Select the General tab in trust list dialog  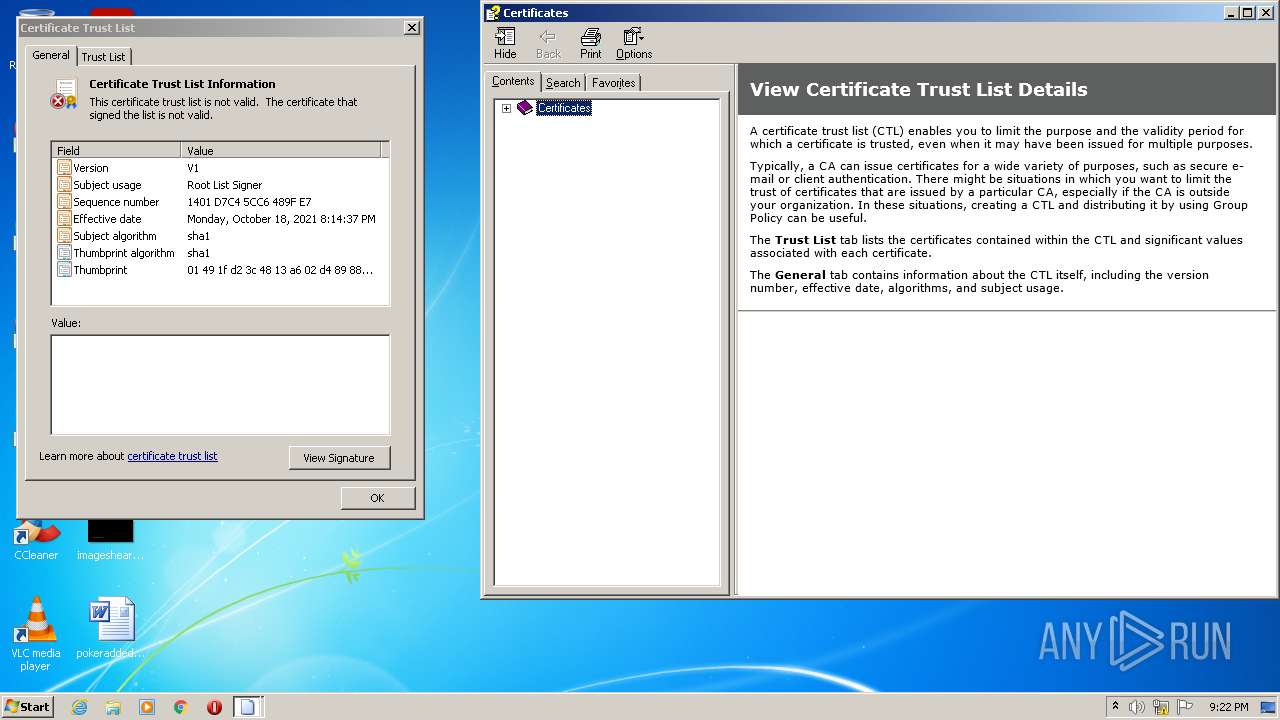coord(51,55)
